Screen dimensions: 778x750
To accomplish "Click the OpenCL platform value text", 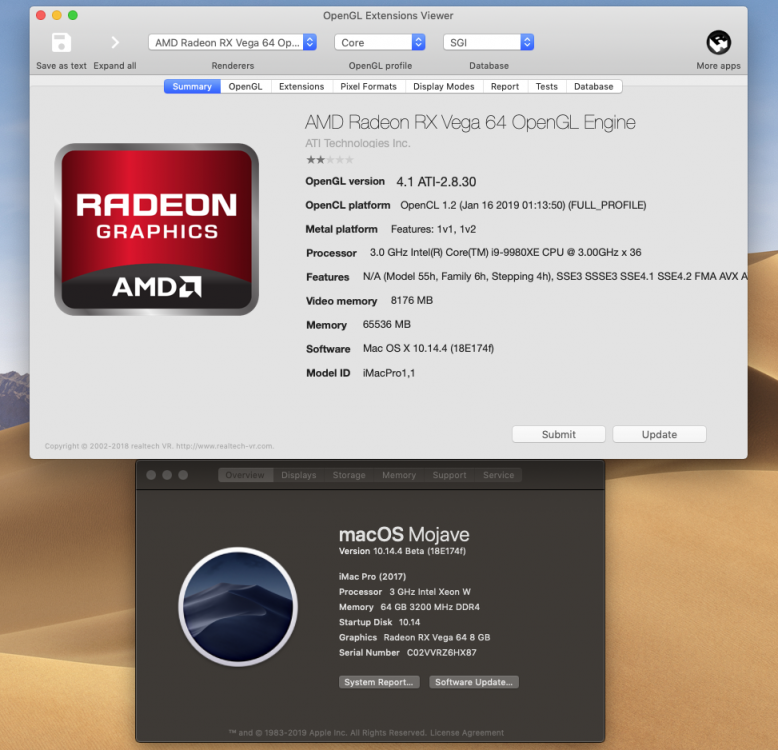I will pyautogui.click(x=523, y=205).
